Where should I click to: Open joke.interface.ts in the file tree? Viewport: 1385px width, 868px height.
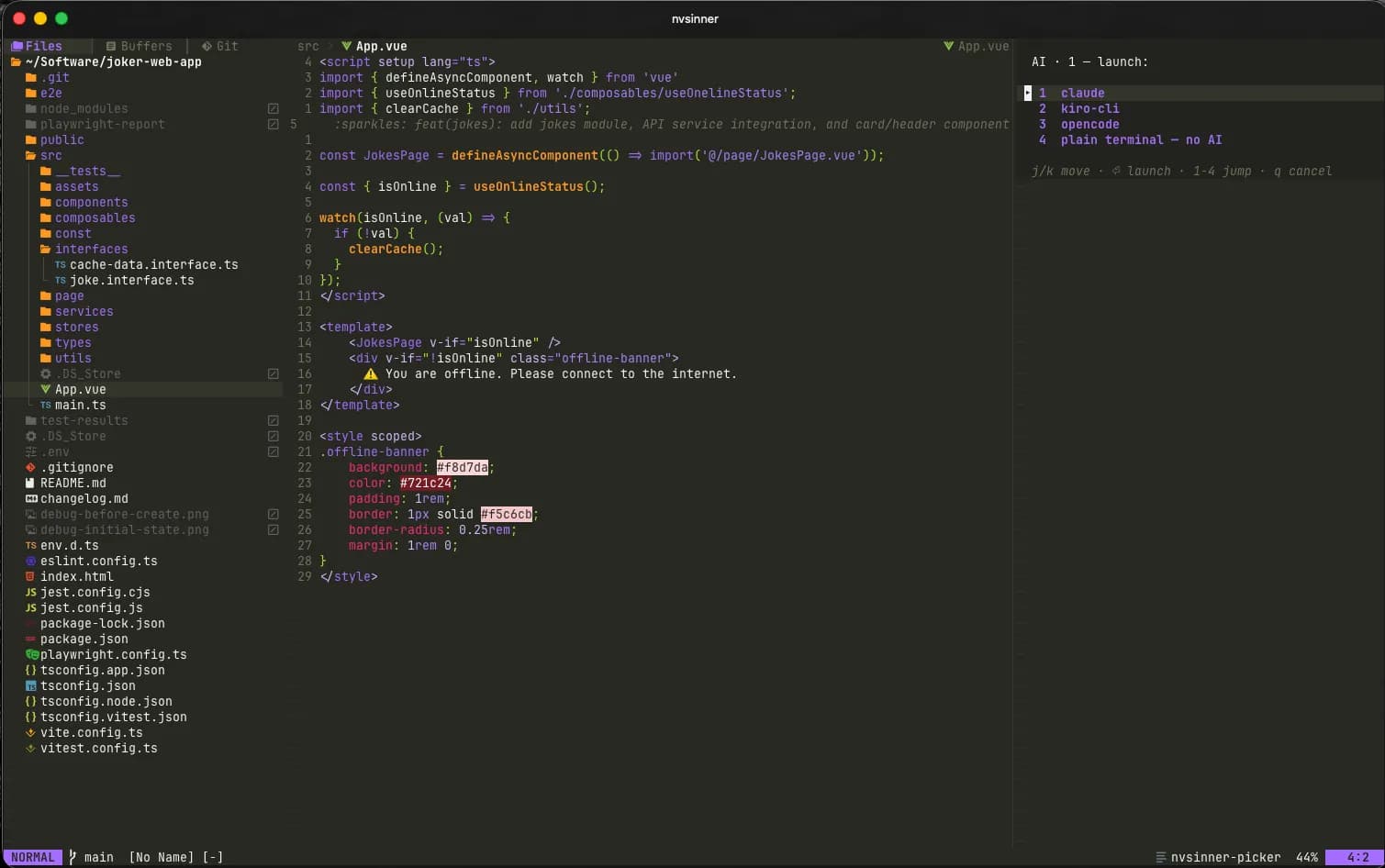pos(131,280)
